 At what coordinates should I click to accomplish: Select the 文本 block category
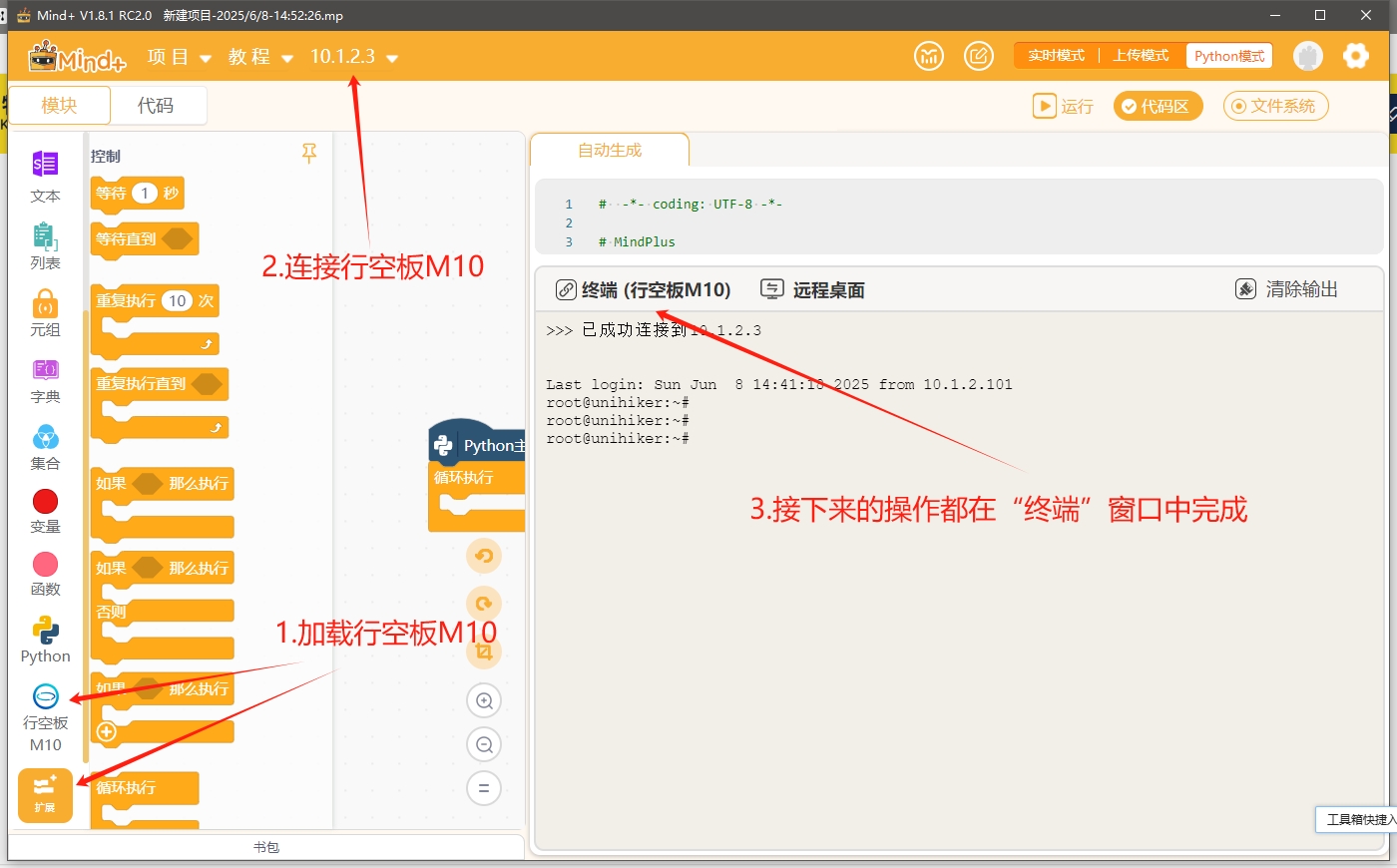(x=45, y=178)
